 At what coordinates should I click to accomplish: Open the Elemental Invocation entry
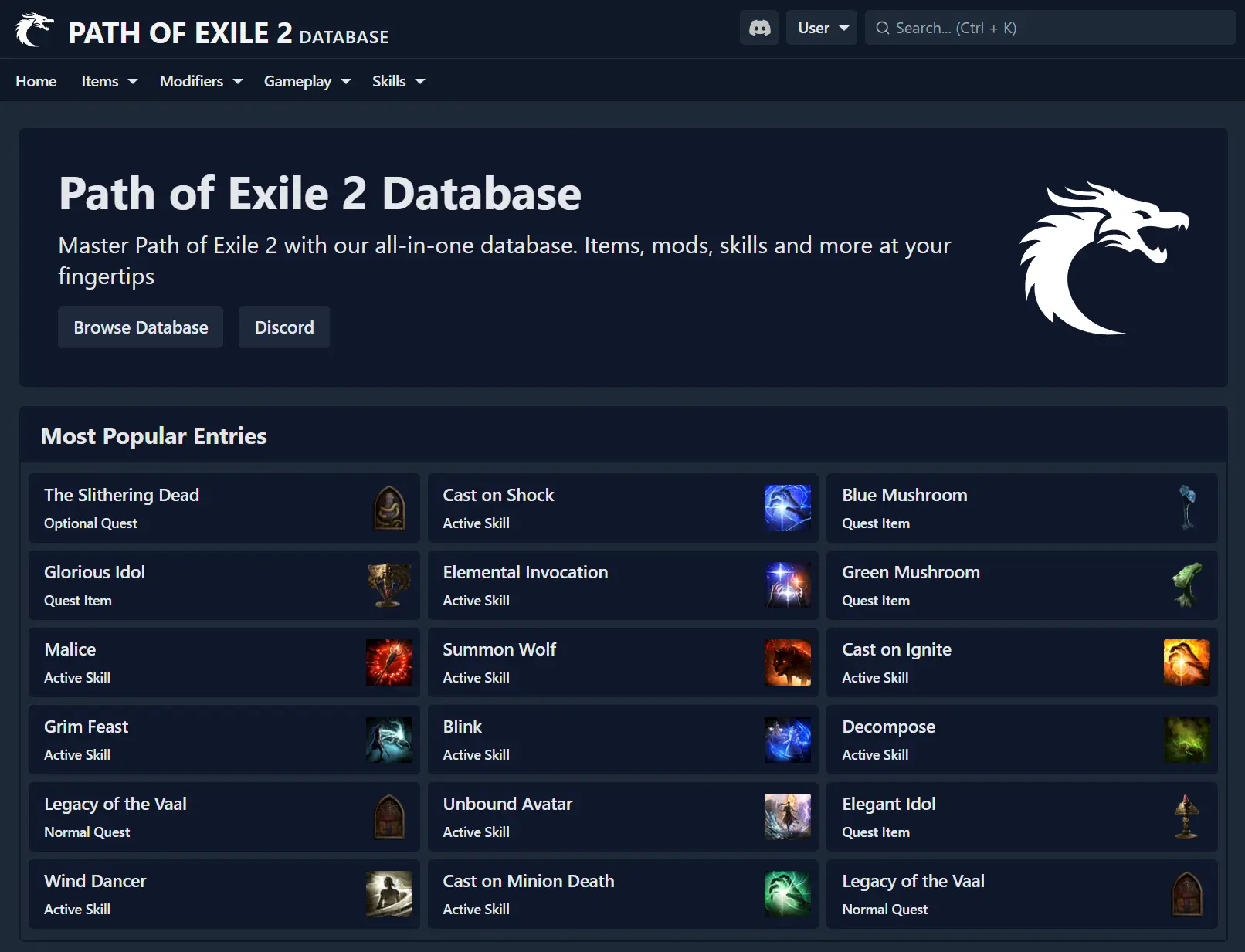click(x=525, y=573)
